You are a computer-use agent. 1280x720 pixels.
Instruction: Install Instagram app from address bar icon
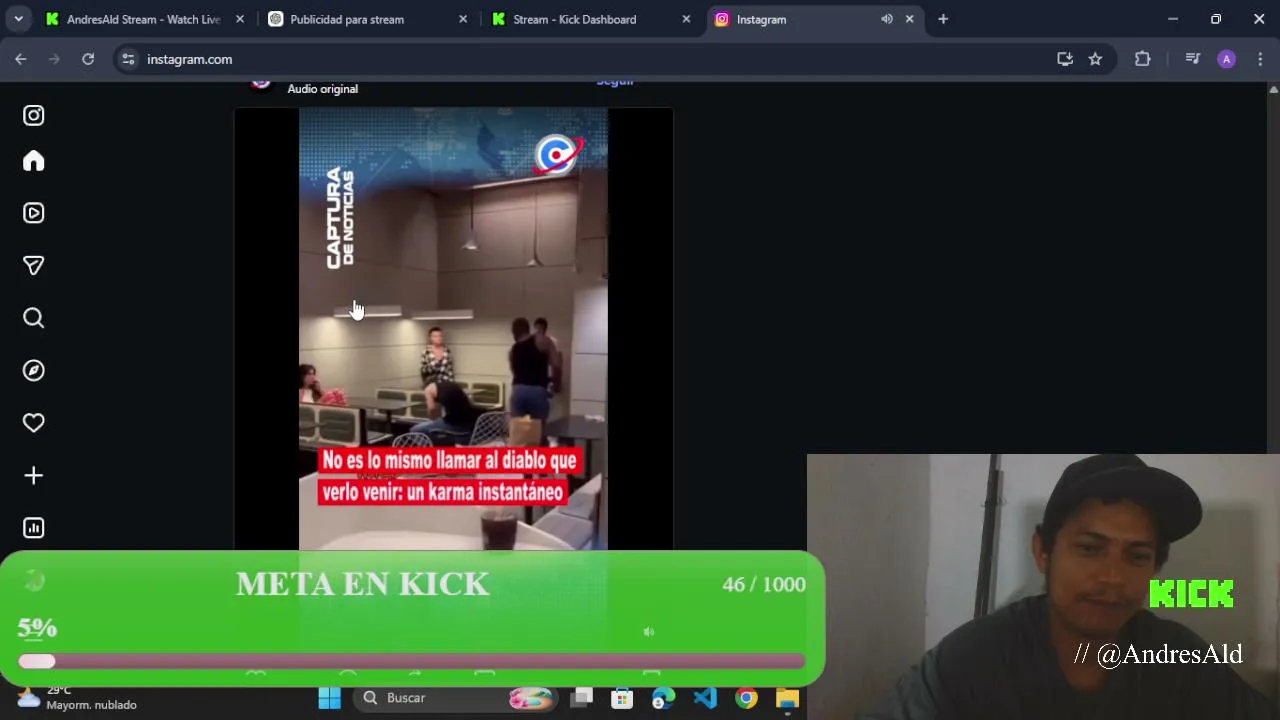click(1065, 59)
